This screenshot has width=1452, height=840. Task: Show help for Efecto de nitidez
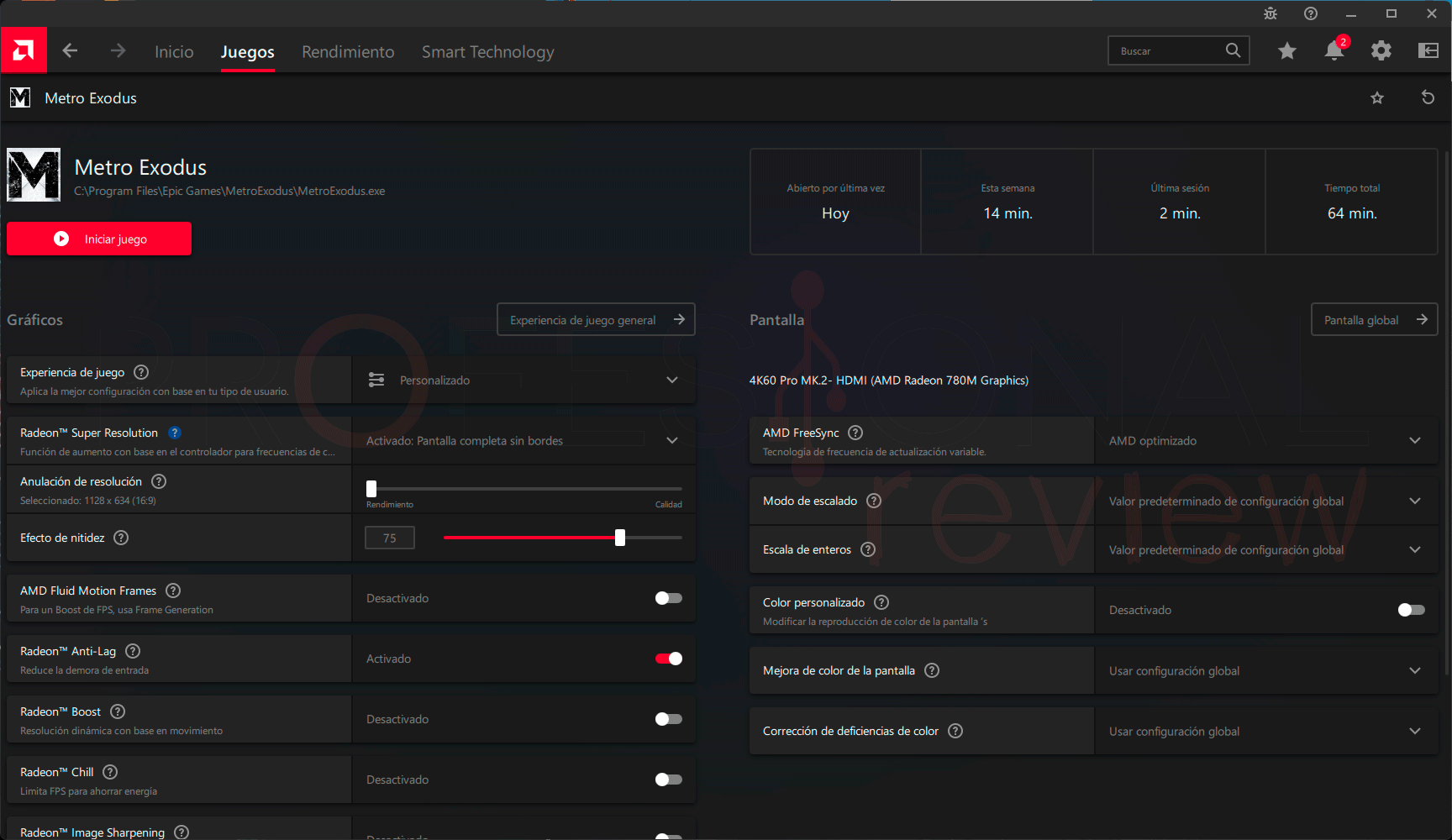pyautogui.click(x=121, y=538)
